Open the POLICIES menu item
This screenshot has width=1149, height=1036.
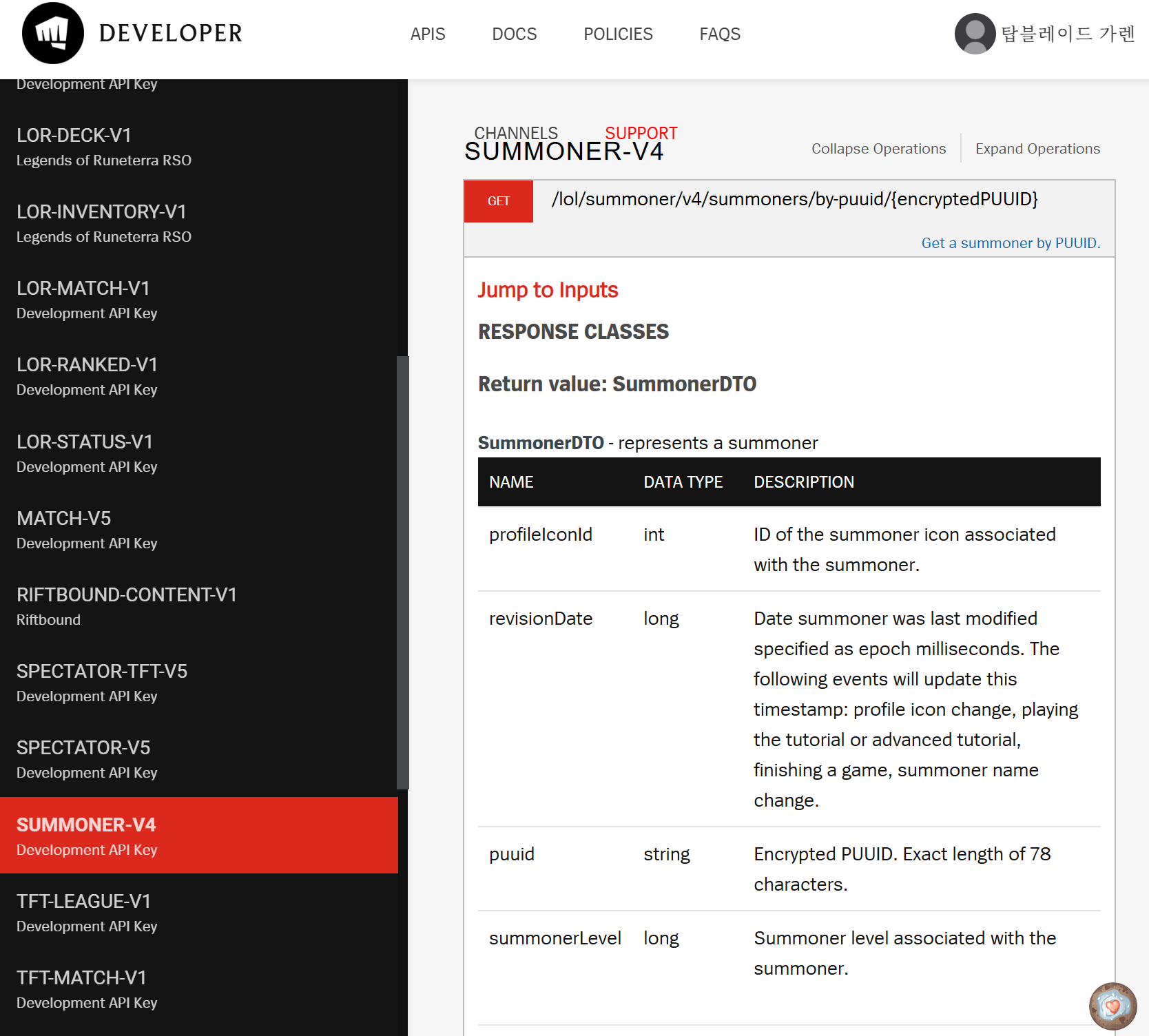[618, 34]
